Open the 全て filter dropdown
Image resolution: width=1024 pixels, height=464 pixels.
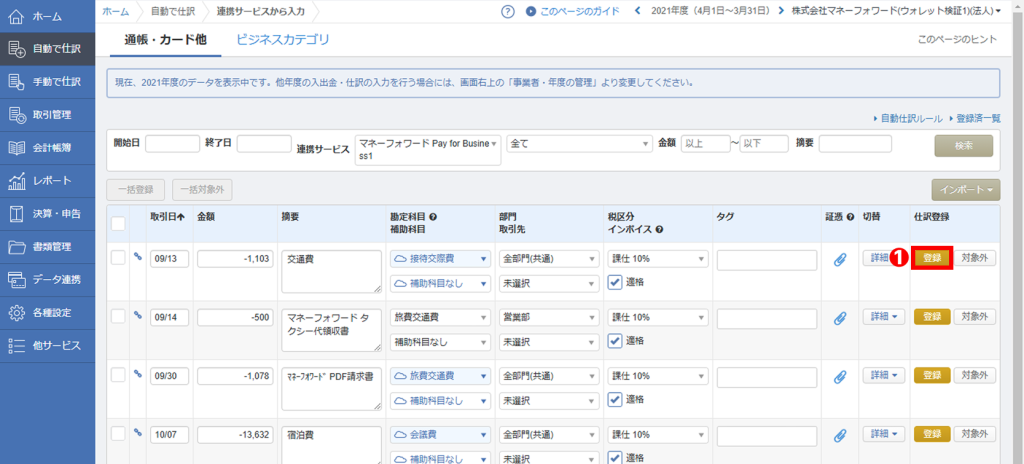click(x=579, y=144)
